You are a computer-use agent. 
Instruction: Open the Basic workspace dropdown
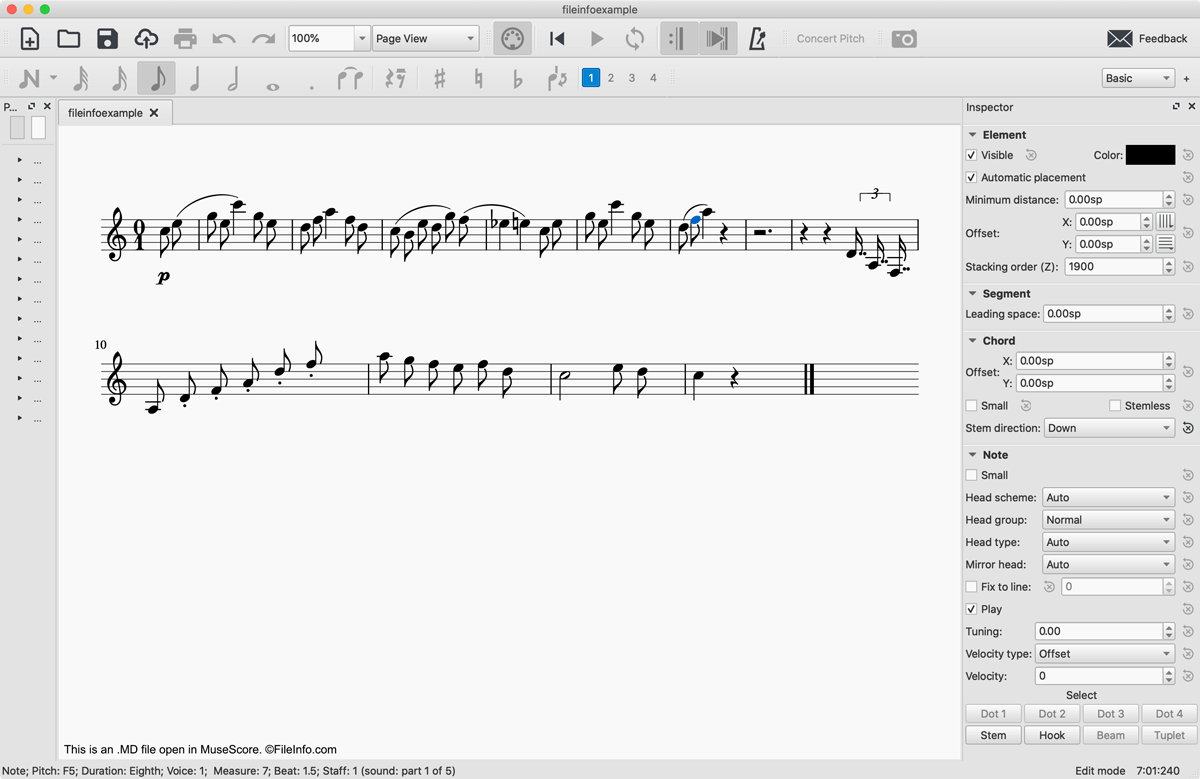[x=1137, y=78]
